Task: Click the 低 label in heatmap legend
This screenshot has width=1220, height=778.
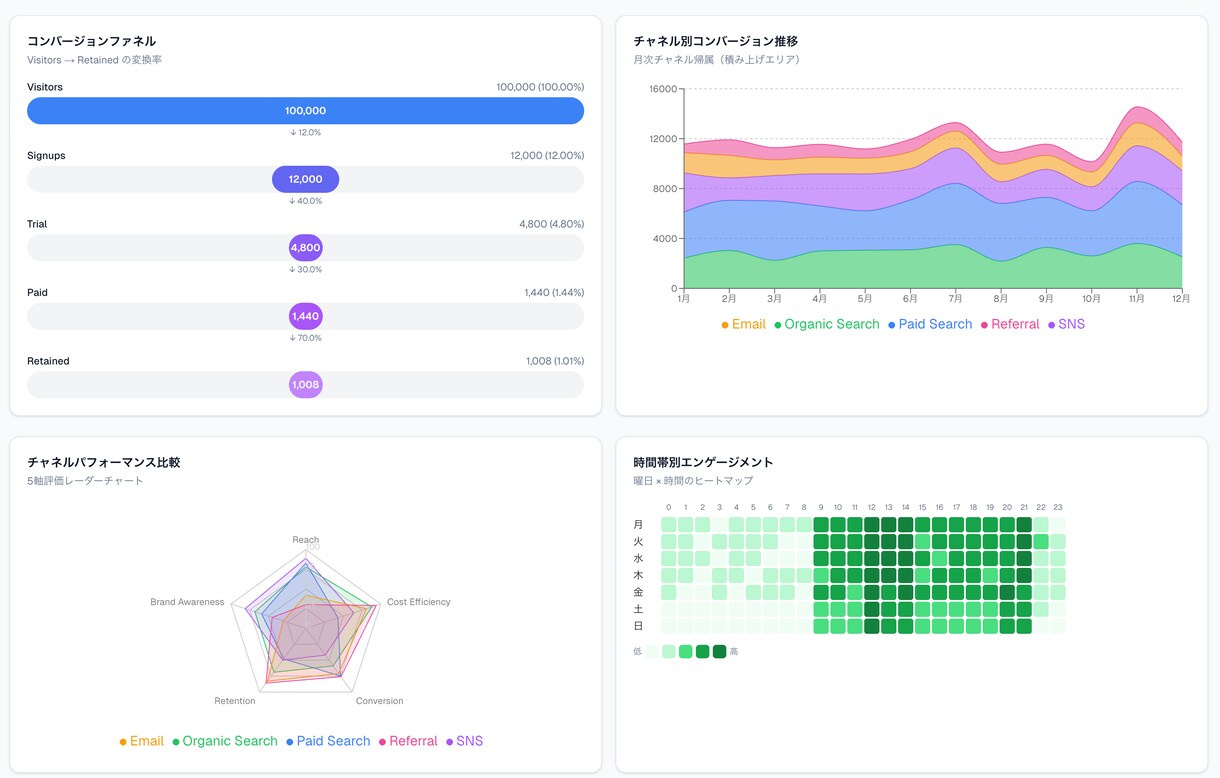Action: point(637,651)
